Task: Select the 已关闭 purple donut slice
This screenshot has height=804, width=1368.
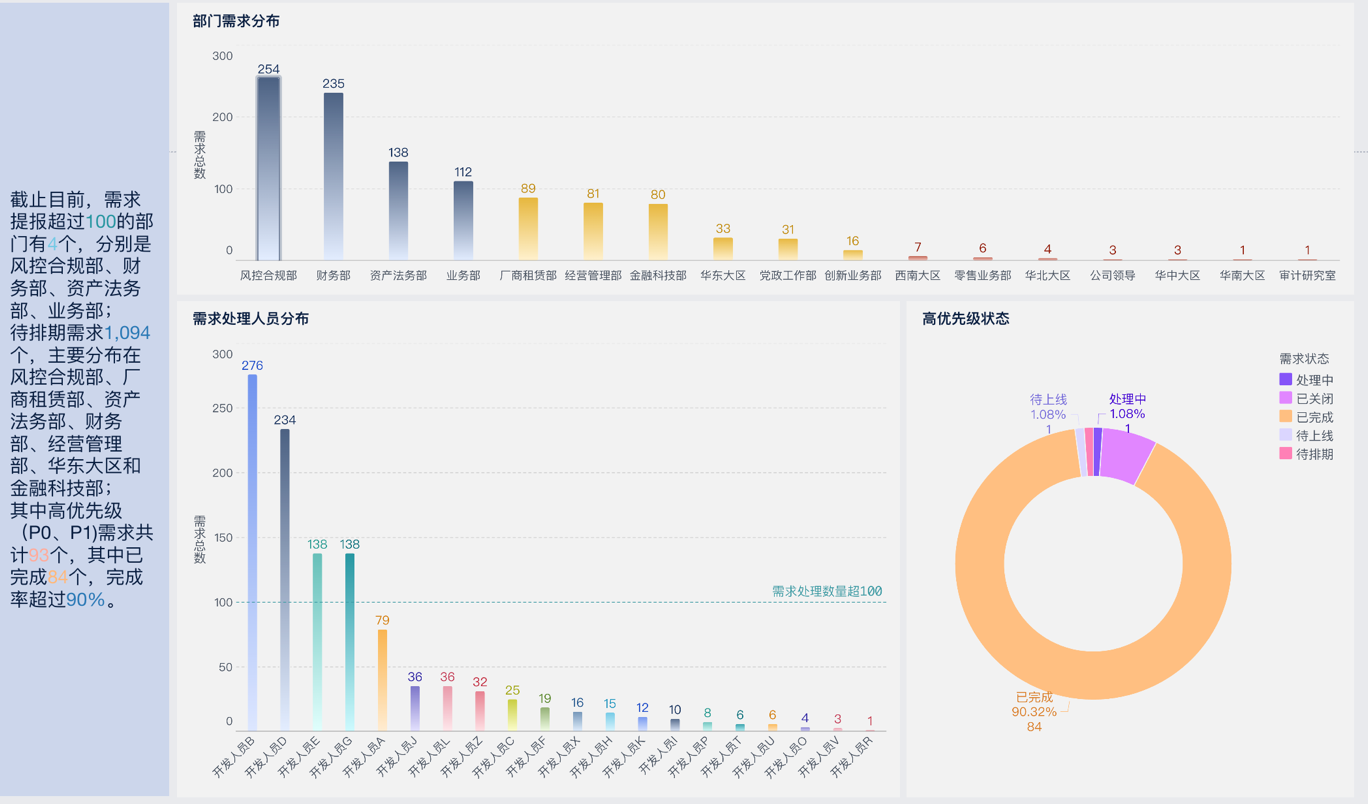Action: click(1126, 455)
